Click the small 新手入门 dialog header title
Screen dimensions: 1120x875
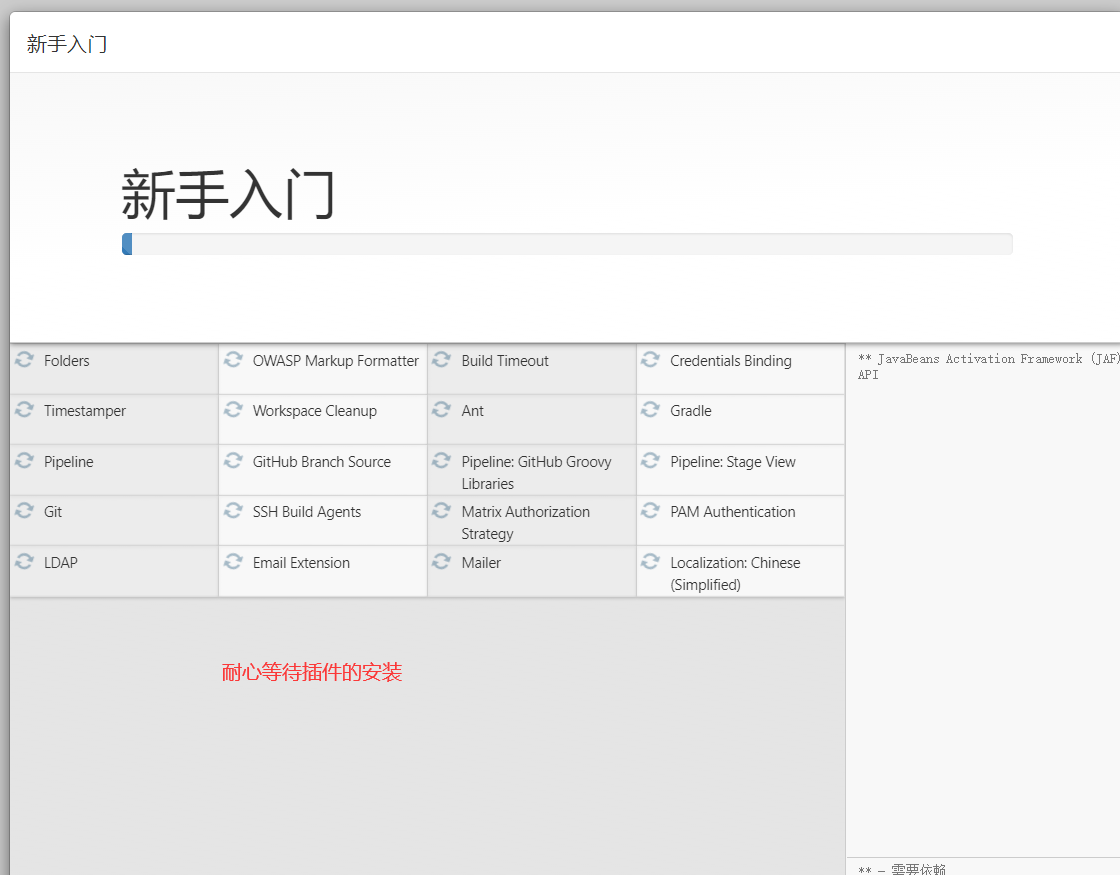pos(67,44)
